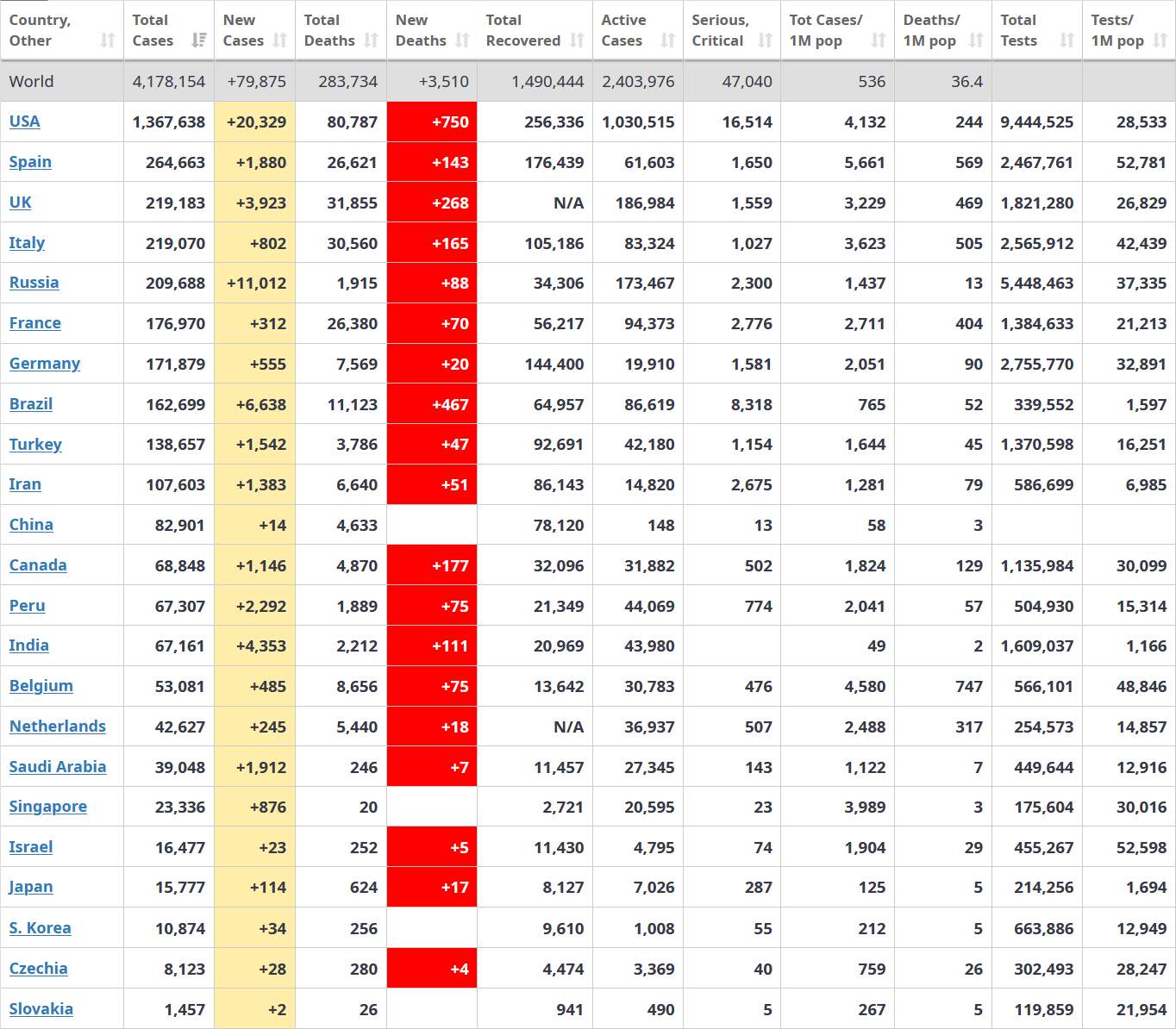Click the red +750 New Deaths cell
The height and width of the screenshot is (1029, 1176).
pos(432,122)
